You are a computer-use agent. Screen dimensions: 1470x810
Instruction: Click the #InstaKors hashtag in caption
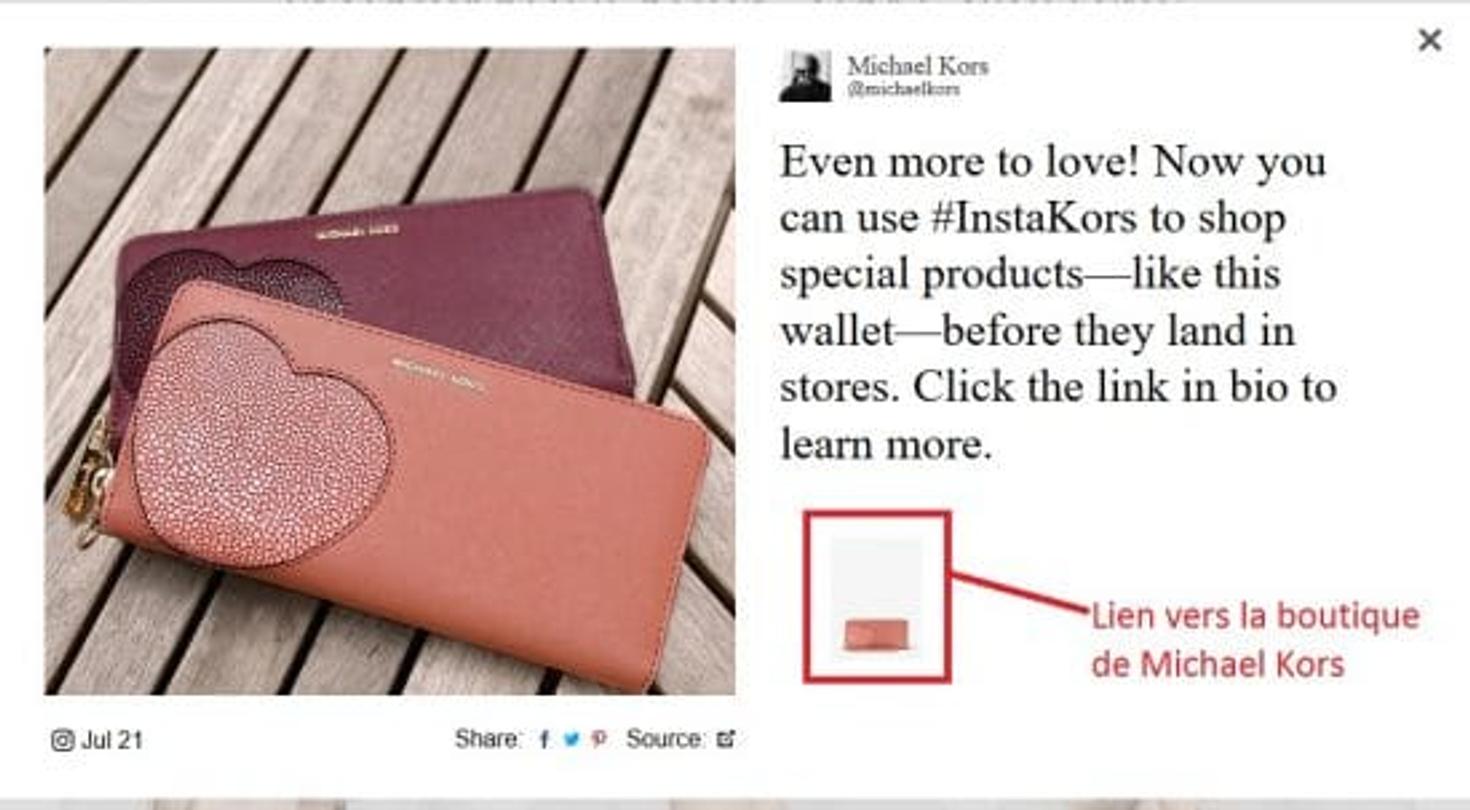point(1033,218)
